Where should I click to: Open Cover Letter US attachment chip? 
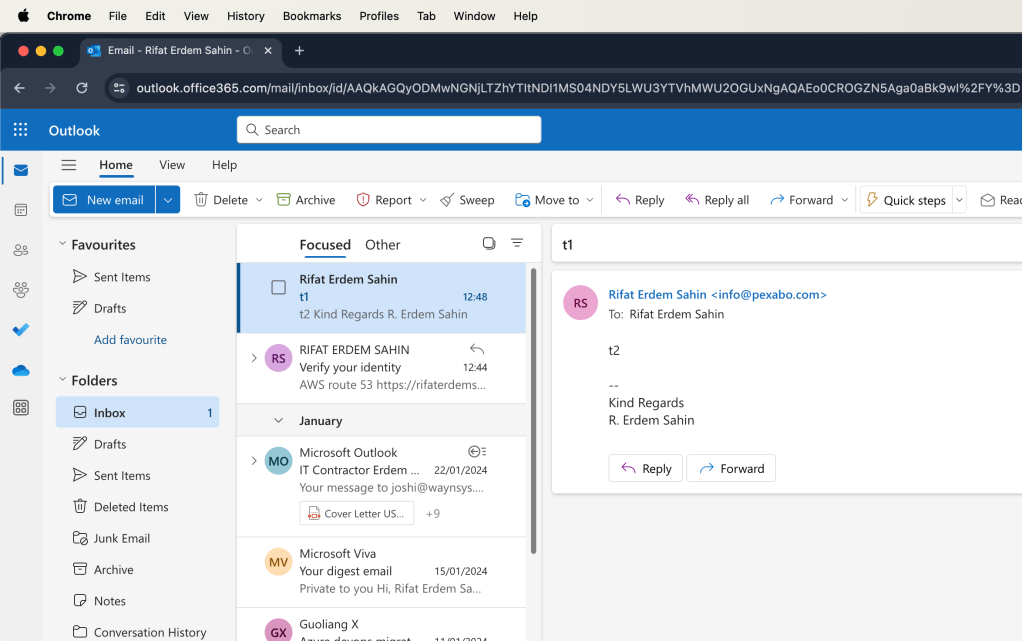[x=357, y=513]
